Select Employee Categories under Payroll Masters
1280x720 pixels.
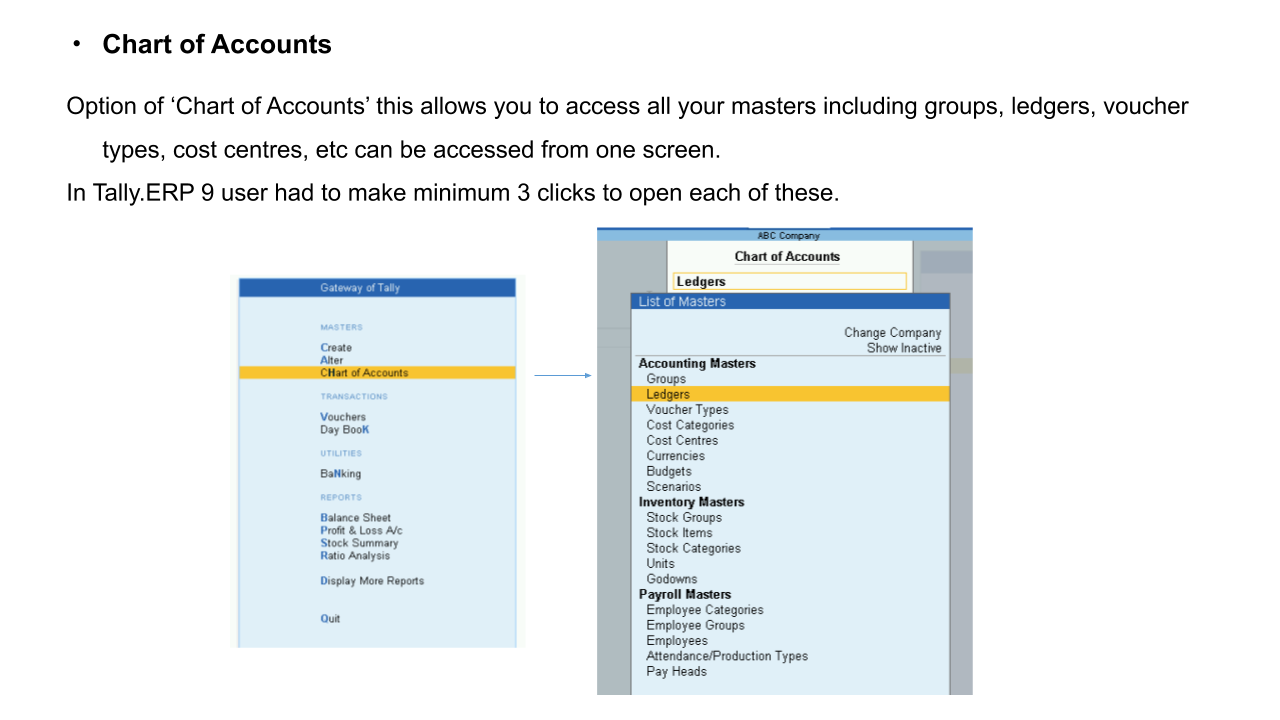coord(705,610)
